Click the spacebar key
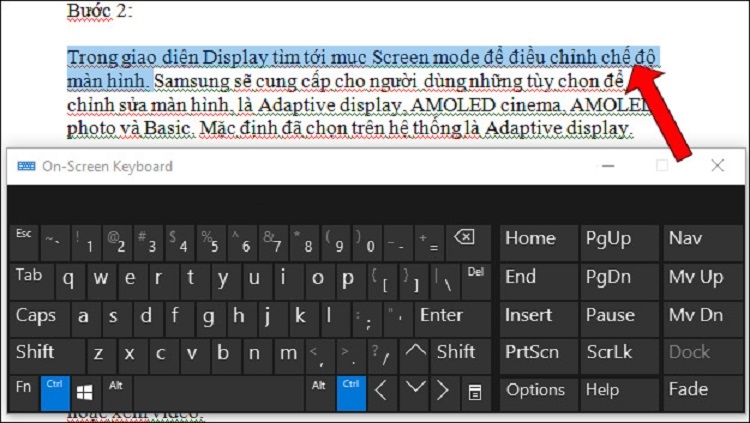750x423 pixels. pyautogui.click(x=219, y=393)
